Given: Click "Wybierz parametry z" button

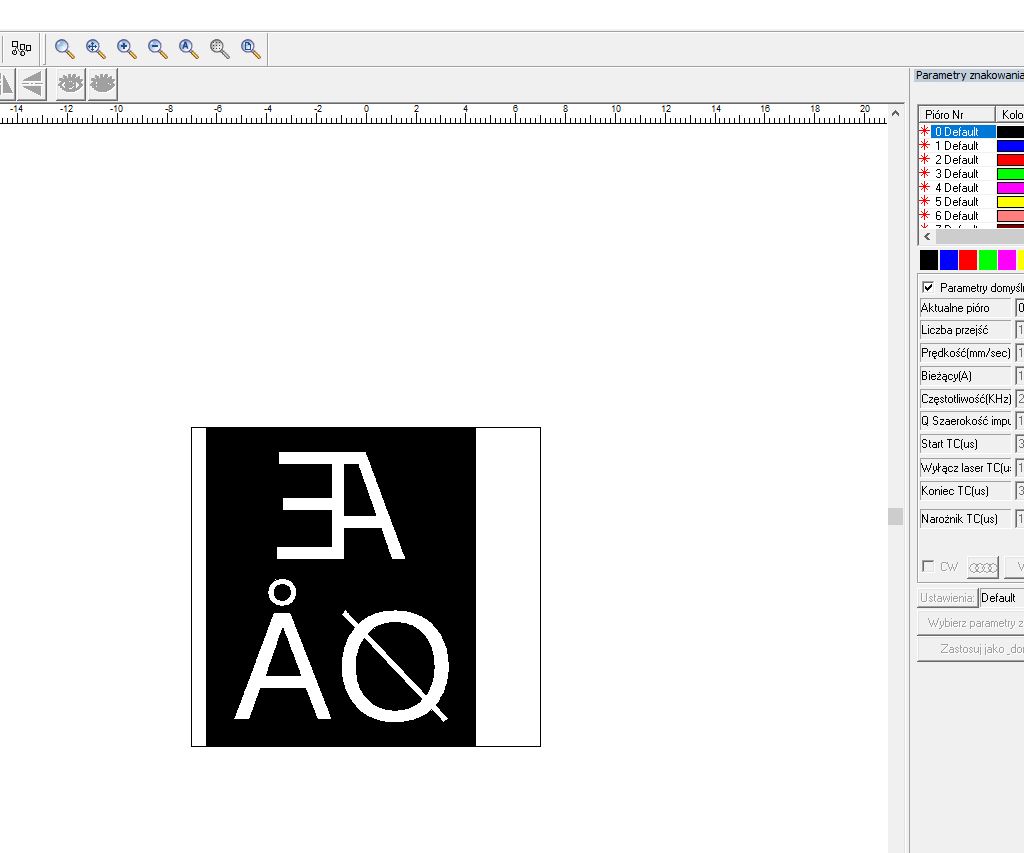Looking at the screenshot, I should click(x=971, y=623).
